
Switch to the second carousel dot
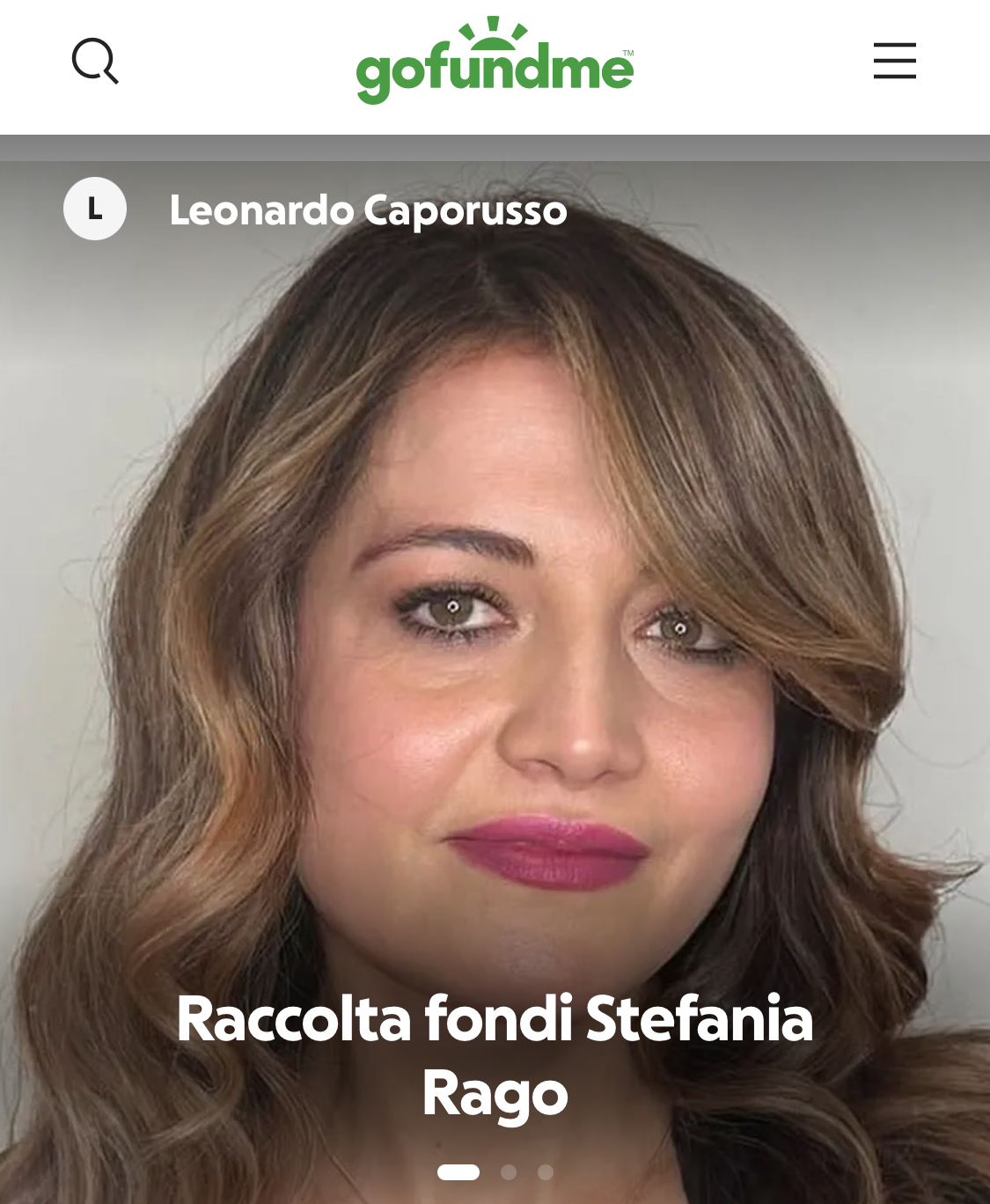(509, 1172)
